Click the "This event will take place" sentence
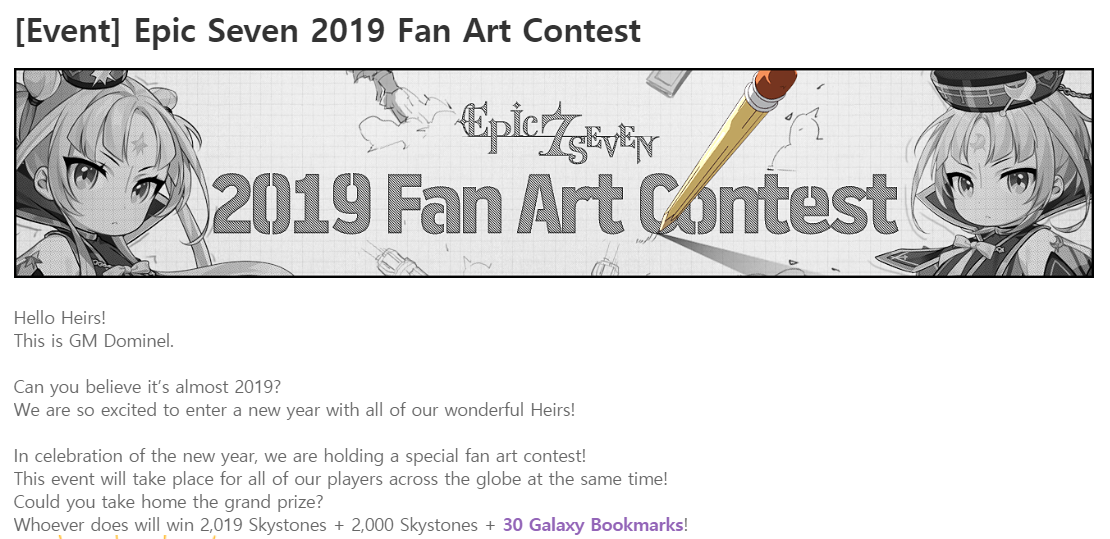Viewport: 1110px width, 539px height. click(x=340, y=479)
